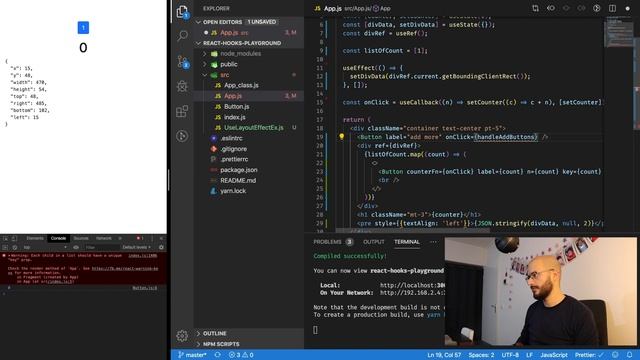Viewport: 640px width, 360px height.
Task: Click the editor minimap
Action: pyautogui.click(x=619, y=33)
